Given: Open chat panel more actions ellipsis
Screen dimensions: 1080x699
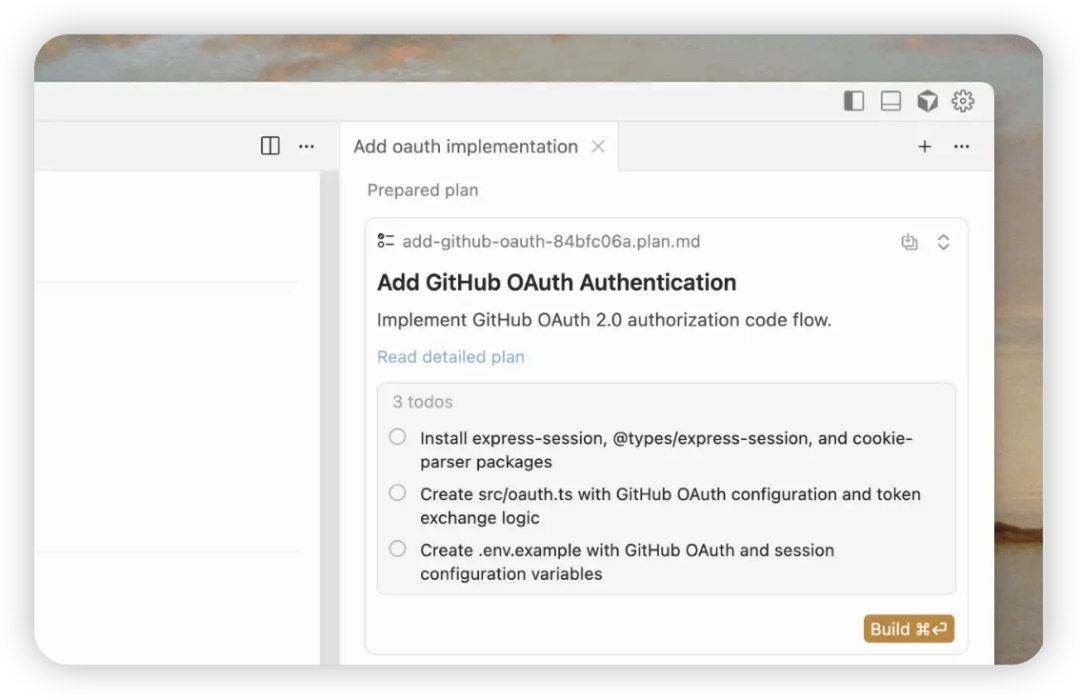Looking at the screenshot, I should (x=962, y=147).
